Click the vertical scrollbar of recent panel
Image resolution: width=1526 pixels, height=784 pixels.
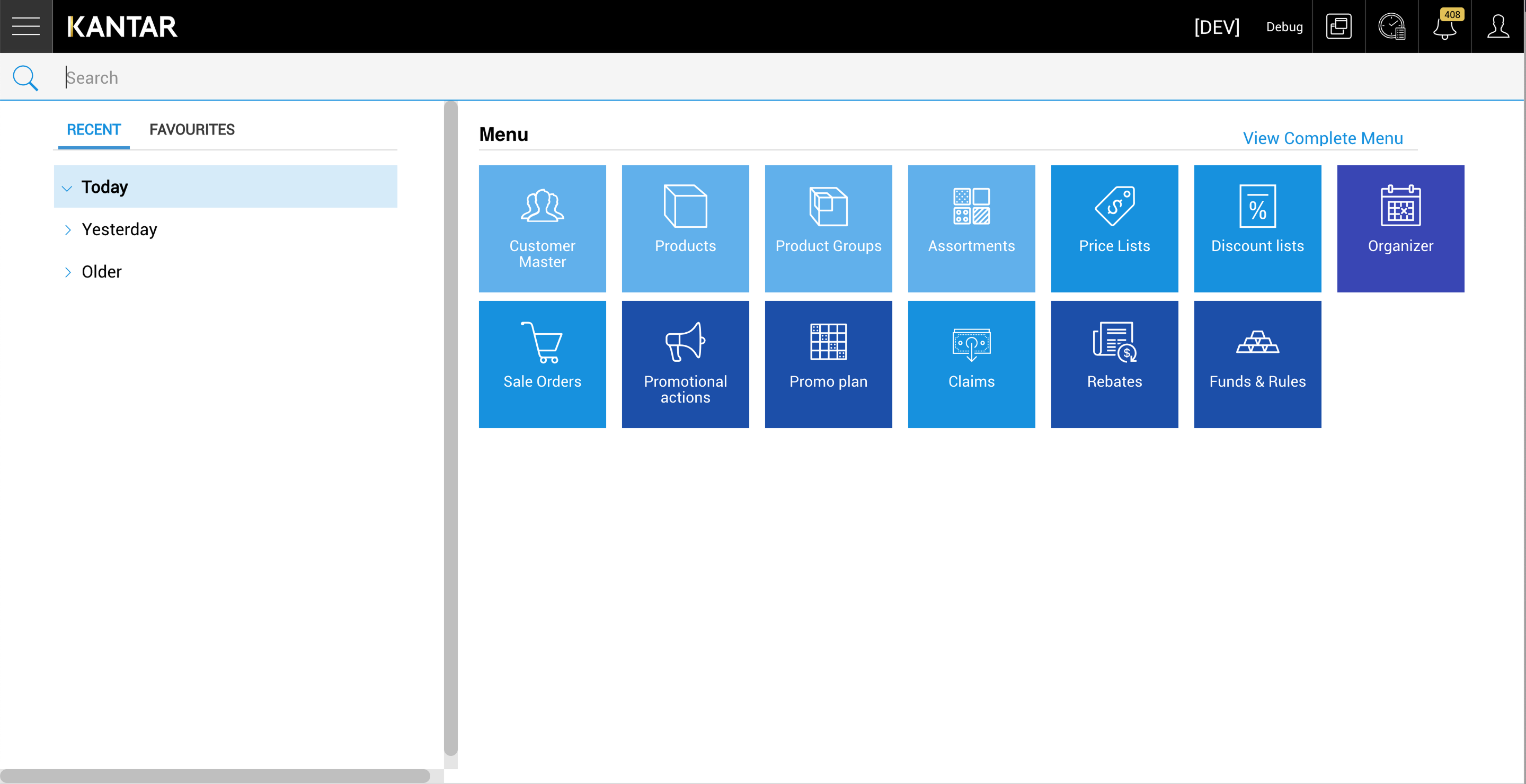point(450,426)
